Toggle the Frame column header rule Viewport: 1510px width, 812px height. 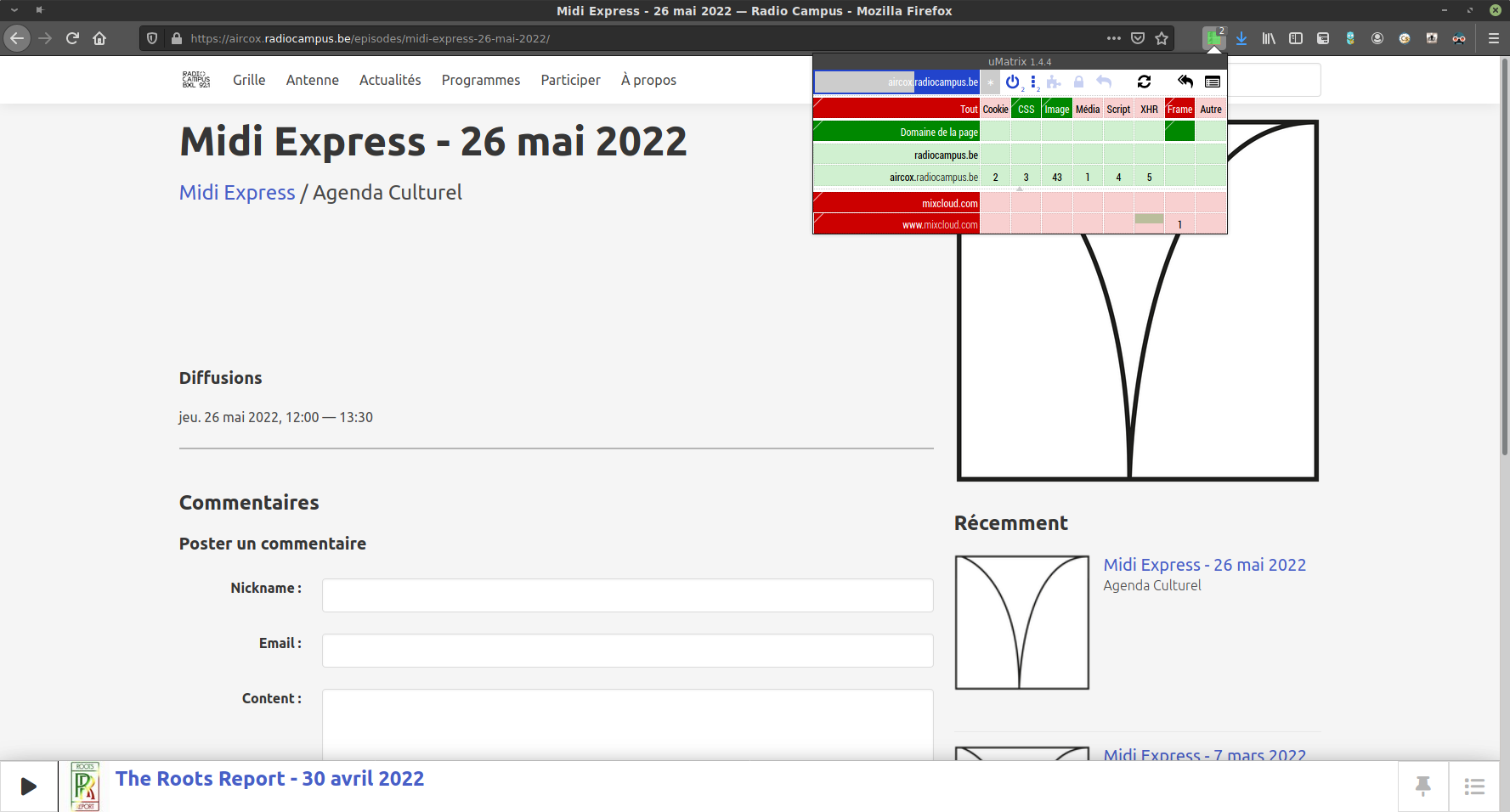(1179, 110)
